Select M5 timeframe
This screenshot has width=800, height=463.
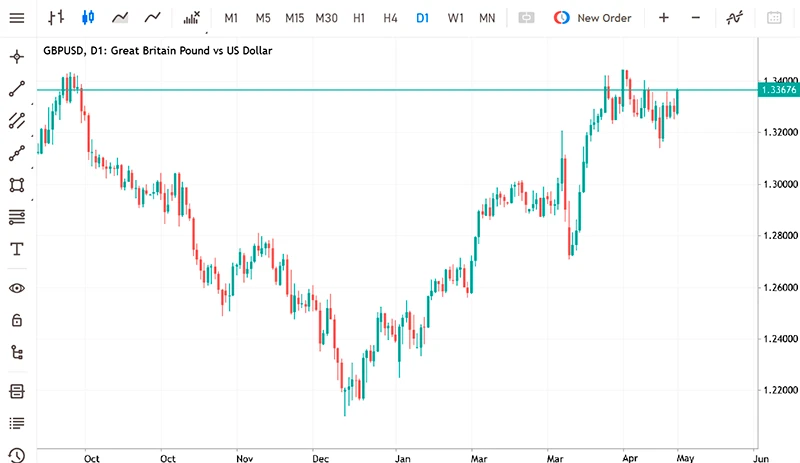(263, 18)
